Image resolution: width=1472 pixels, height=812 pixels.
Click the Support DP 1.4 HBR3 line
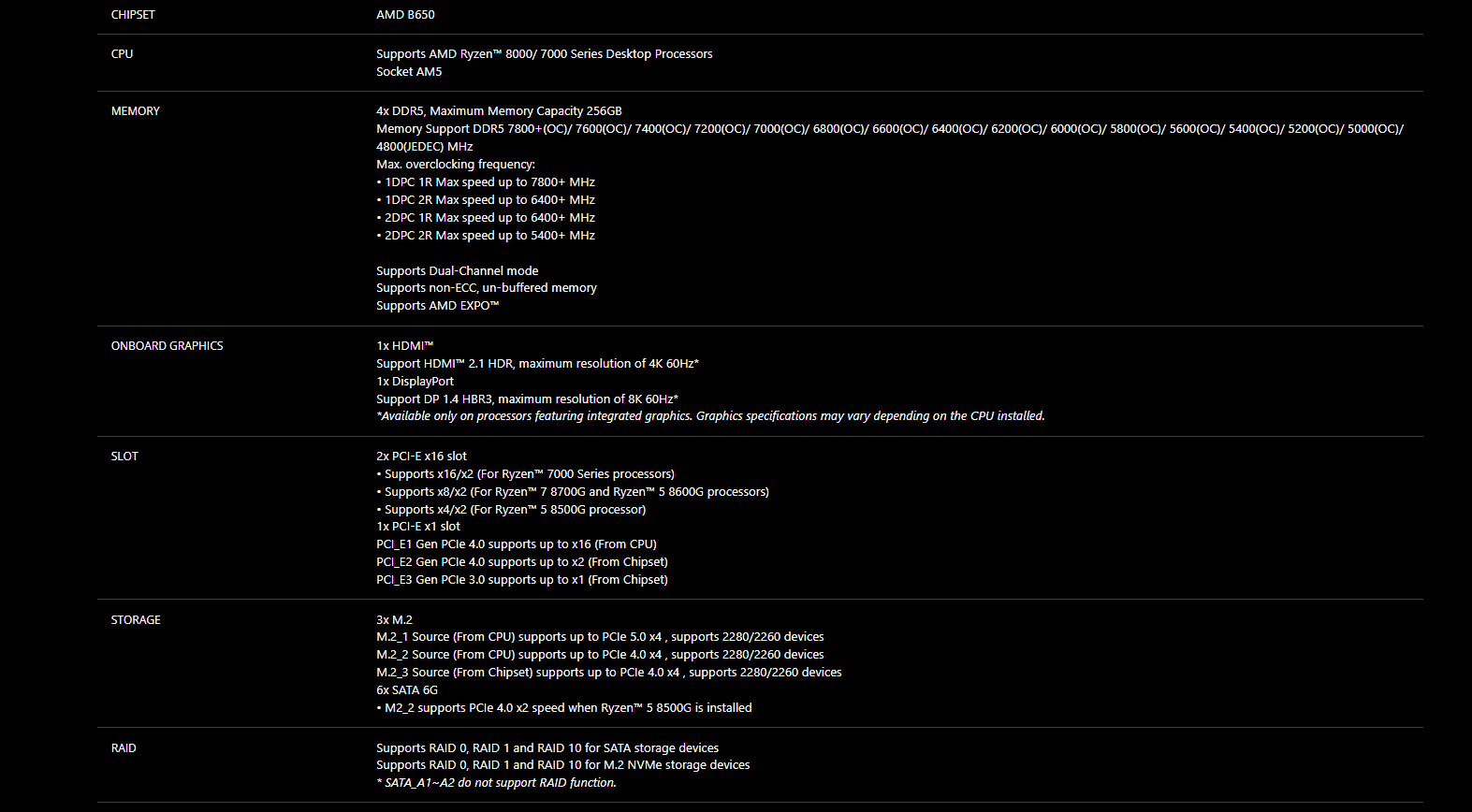pos(527,399)
